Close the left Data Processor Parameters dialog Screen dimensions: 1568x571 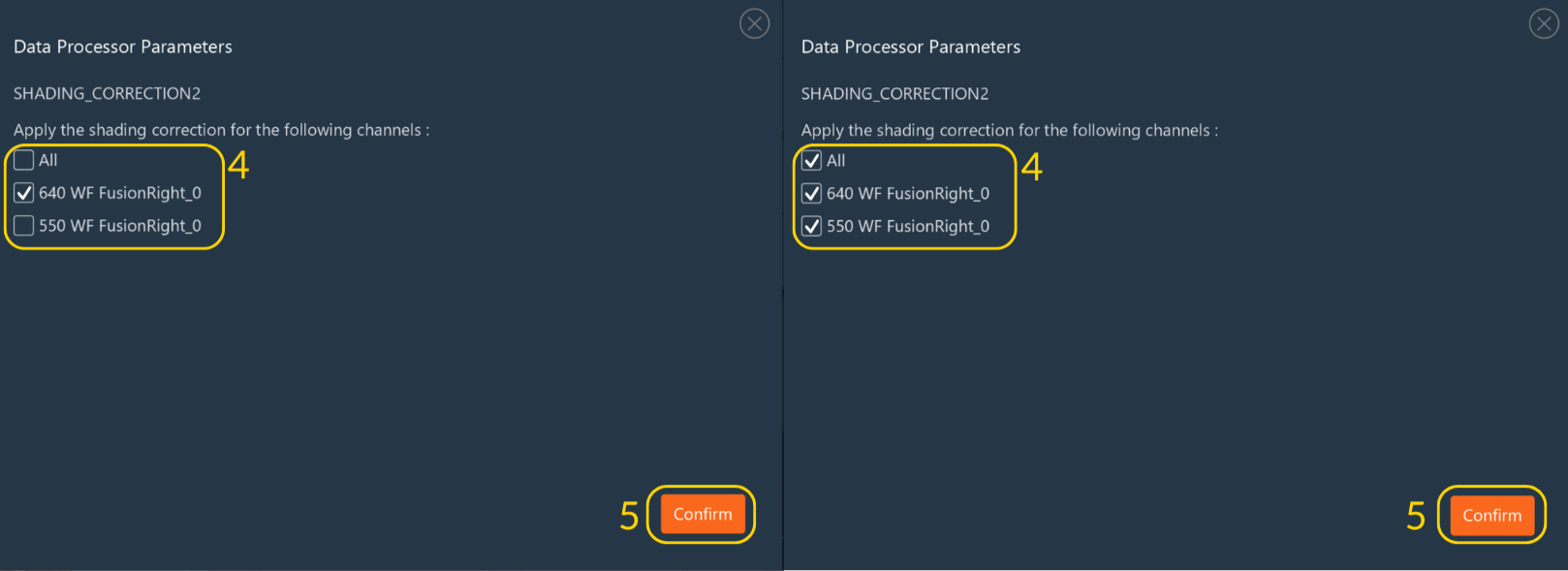tap(754, 23)
